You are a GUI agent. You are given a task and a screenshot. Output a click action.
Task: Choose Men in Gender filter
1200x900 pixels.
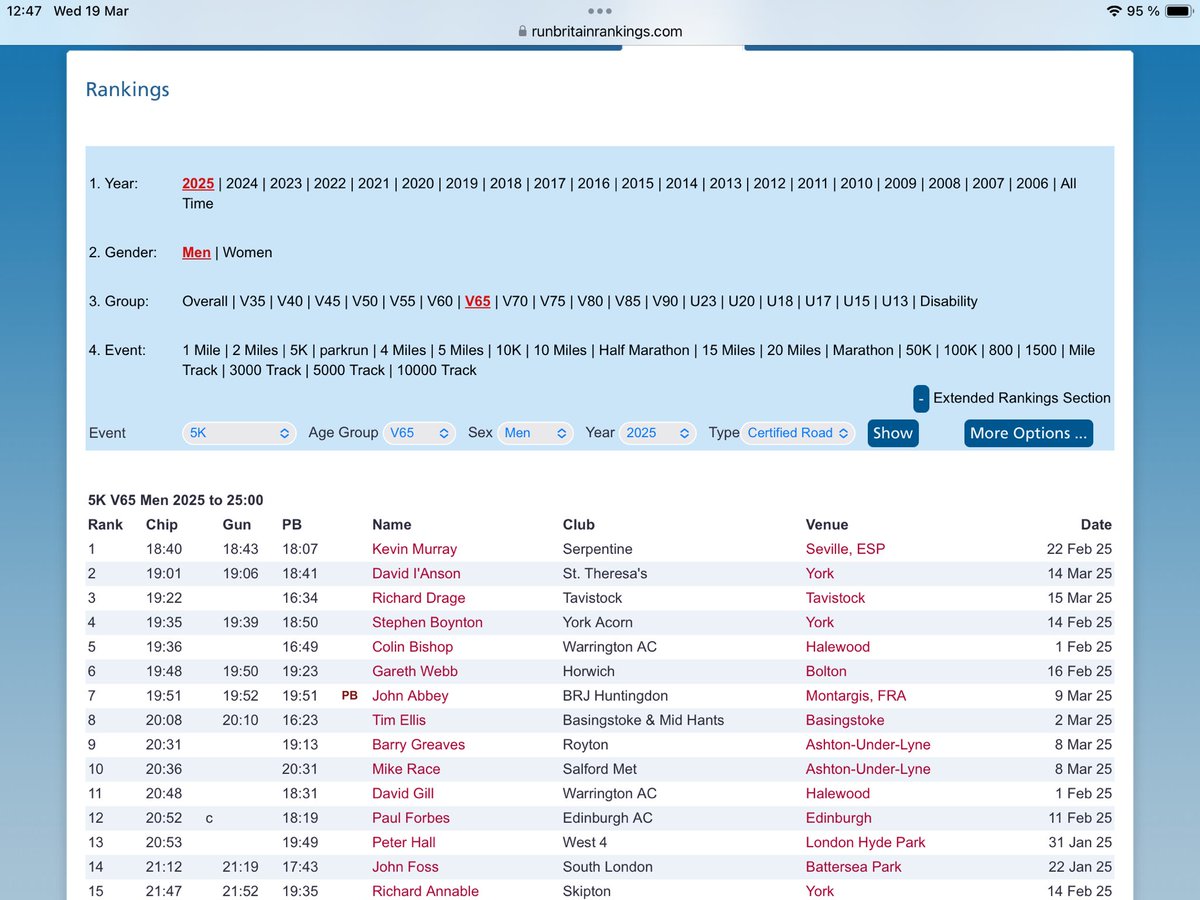pos(196,252)
